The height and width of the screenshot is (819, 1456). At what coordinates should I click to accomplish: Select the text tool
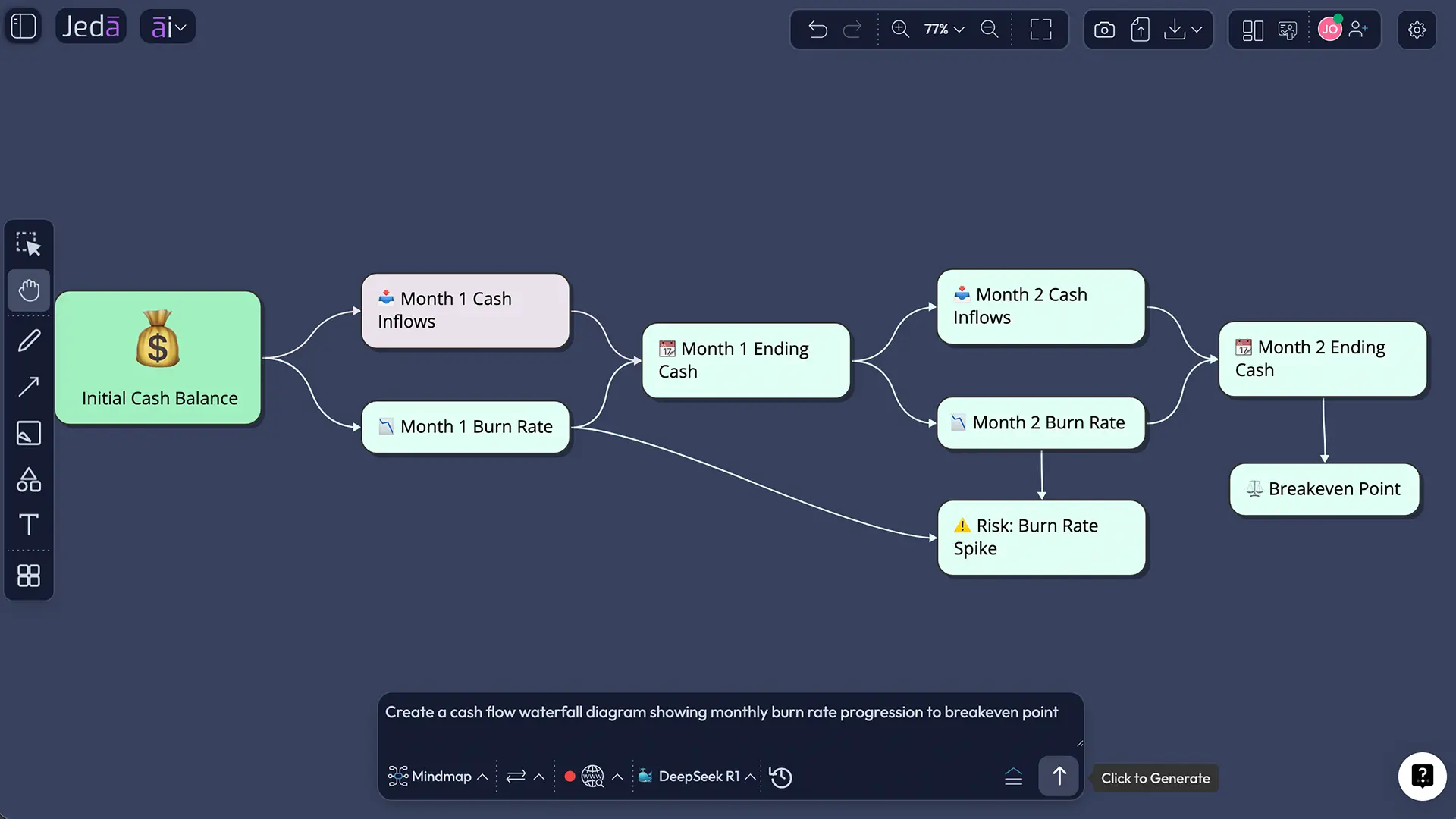(29, 524)
